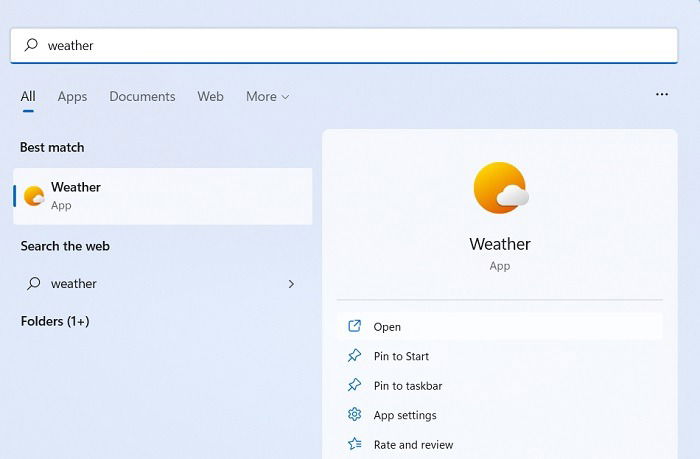The width and height of the screenshot is (700, 459).
Task: Click the magnifier icon beside the weather web search
Action: (33, 284)
